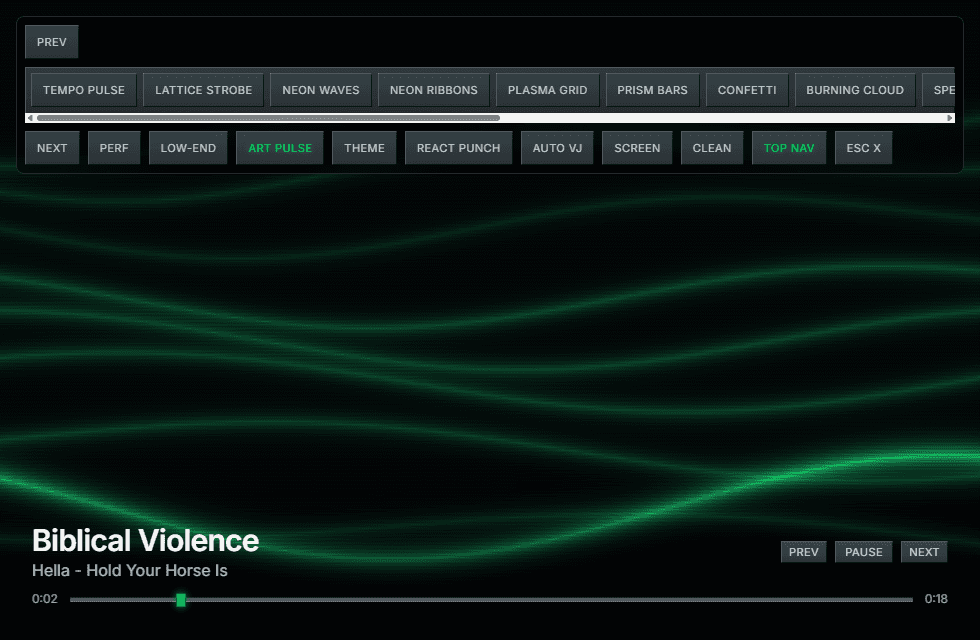Go to previous track with player PREV button
Screen dimensions: 980x640
pyautogui.click(x=804, y=552)
